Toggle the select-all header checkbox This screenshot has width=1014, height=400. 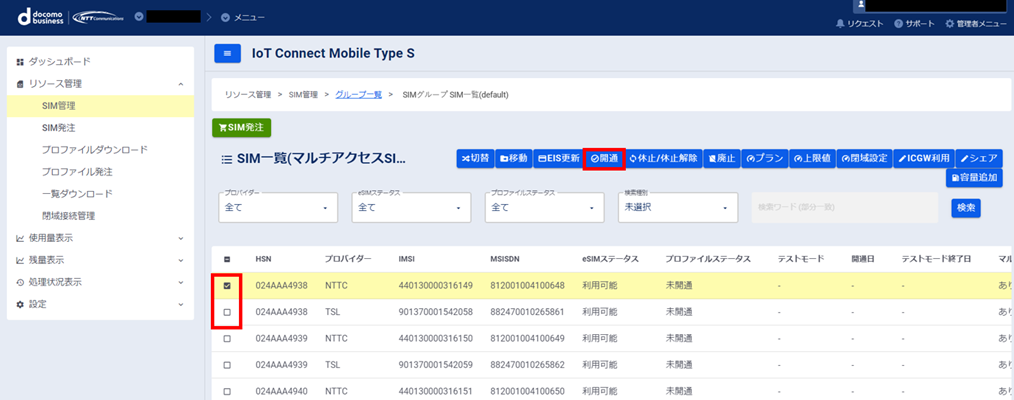(227, 259)
